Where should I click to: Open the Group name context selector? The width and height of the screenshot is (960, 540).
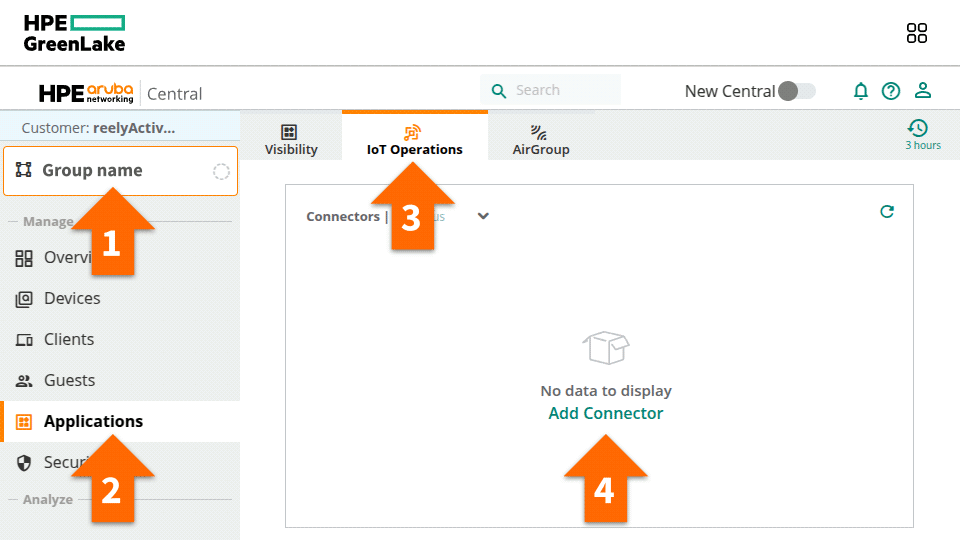coord(121,171)
